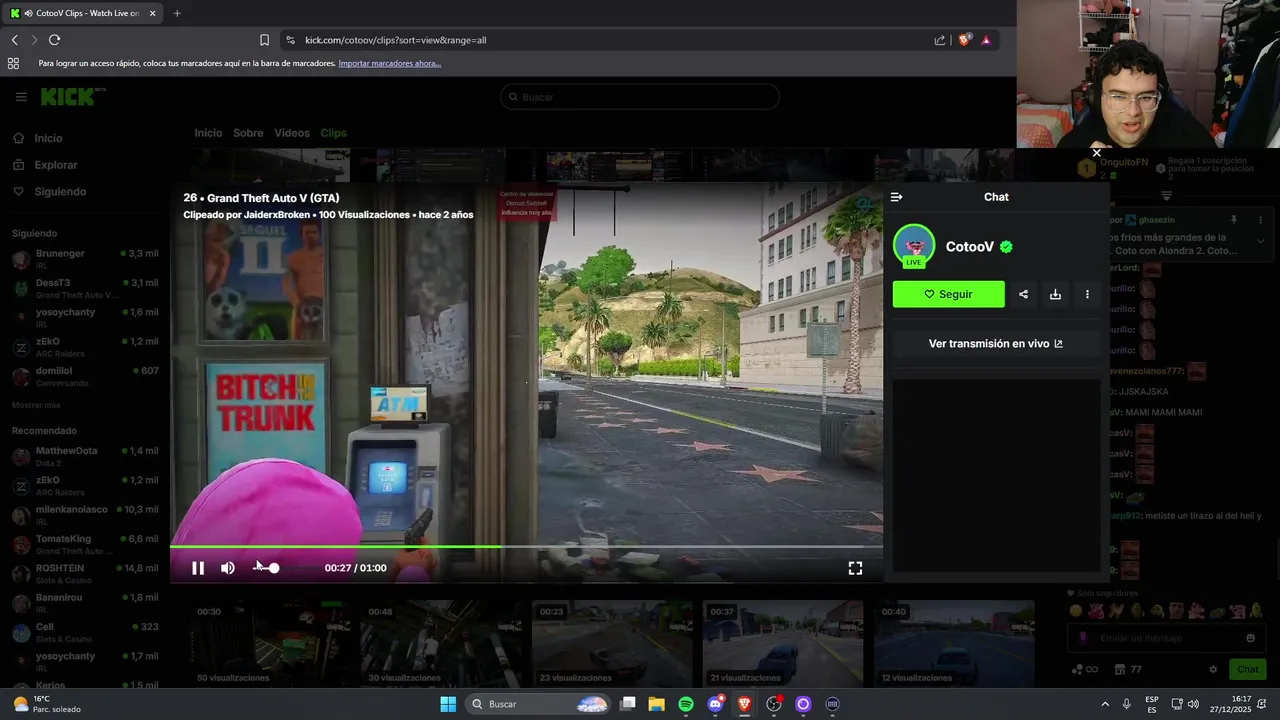Click Importar marcadores ahora link
Image resolution: width=1280 pixels, height=720 pixels.
point(389,63)
